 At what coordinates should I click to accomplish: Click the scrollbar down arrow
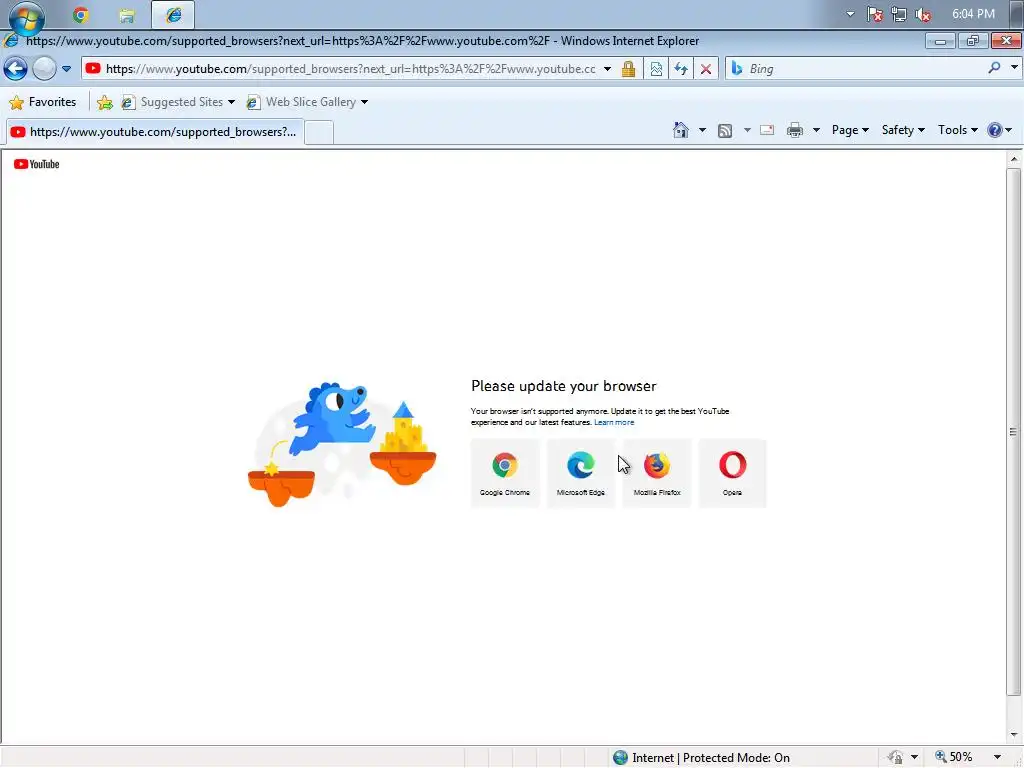(1014, 735)
